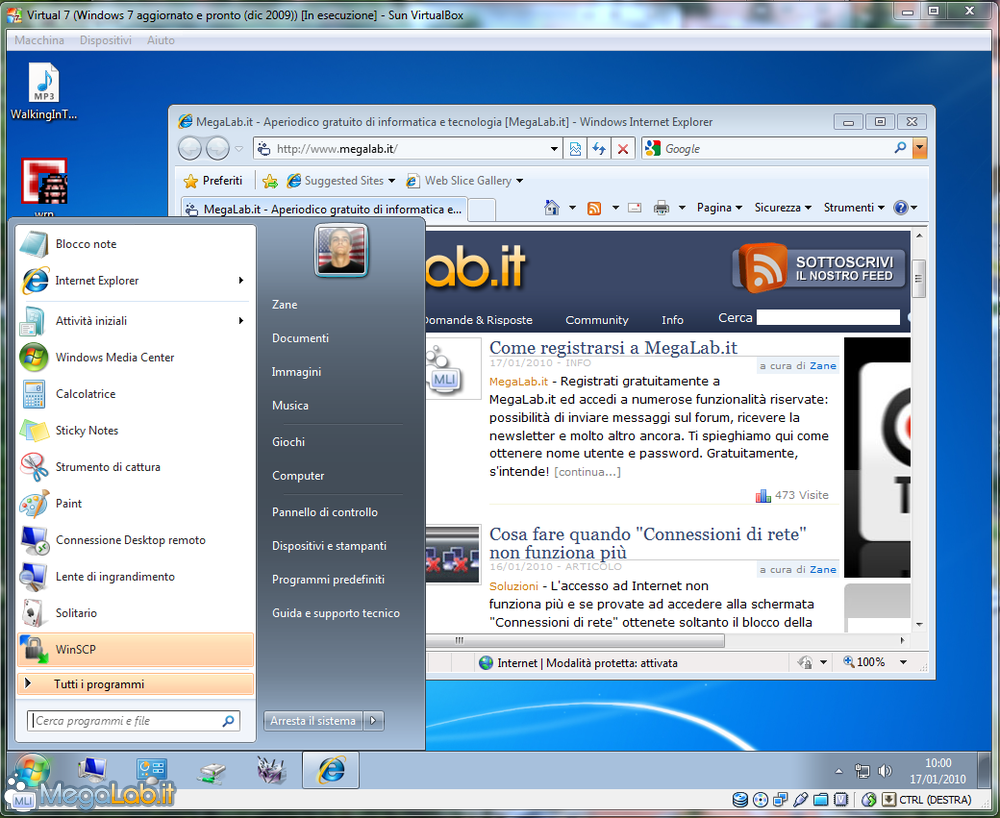
Task: Open Computer in Start menu
Action: [298, 476]
